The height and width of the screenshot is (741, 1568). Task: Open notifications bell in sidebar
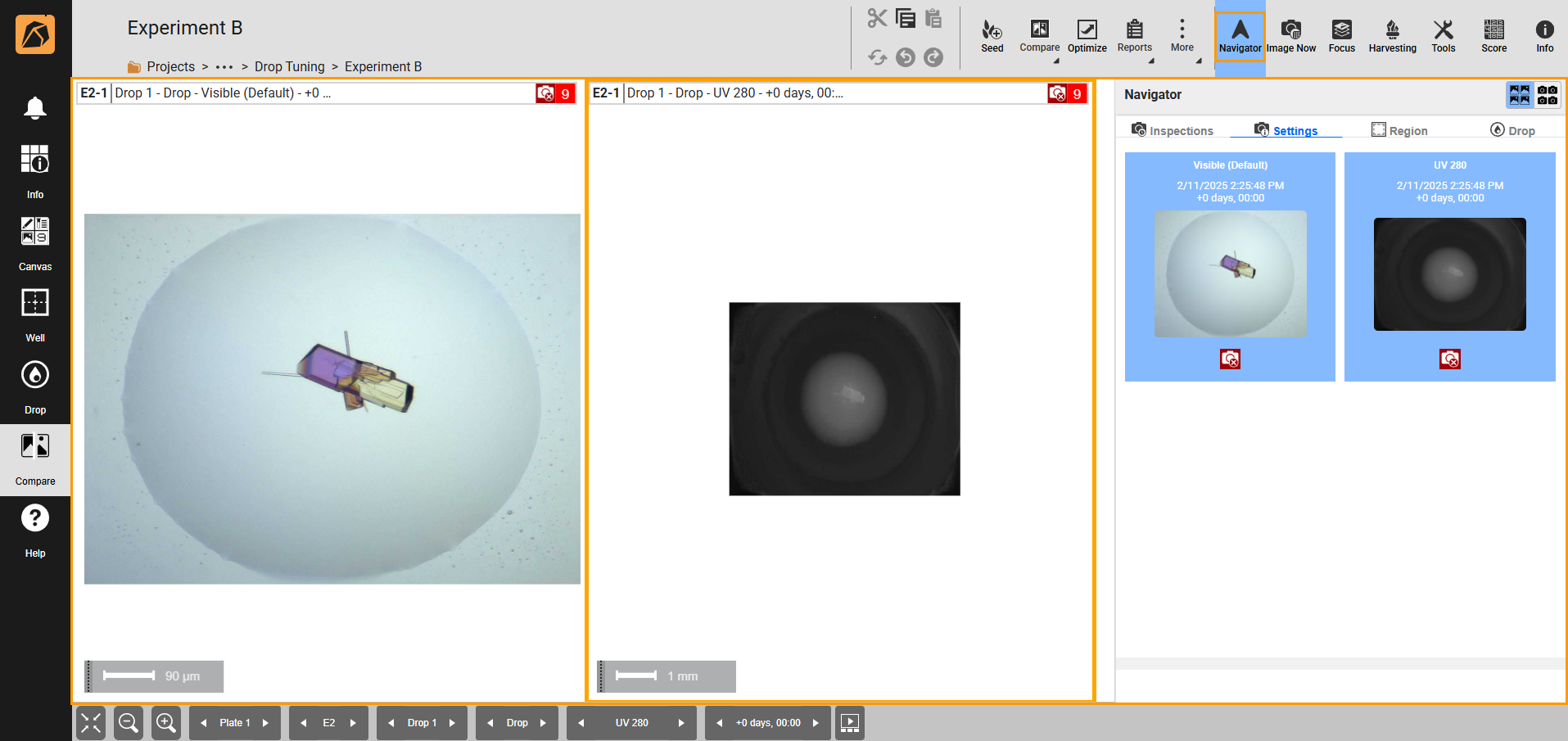click(35, 108)
